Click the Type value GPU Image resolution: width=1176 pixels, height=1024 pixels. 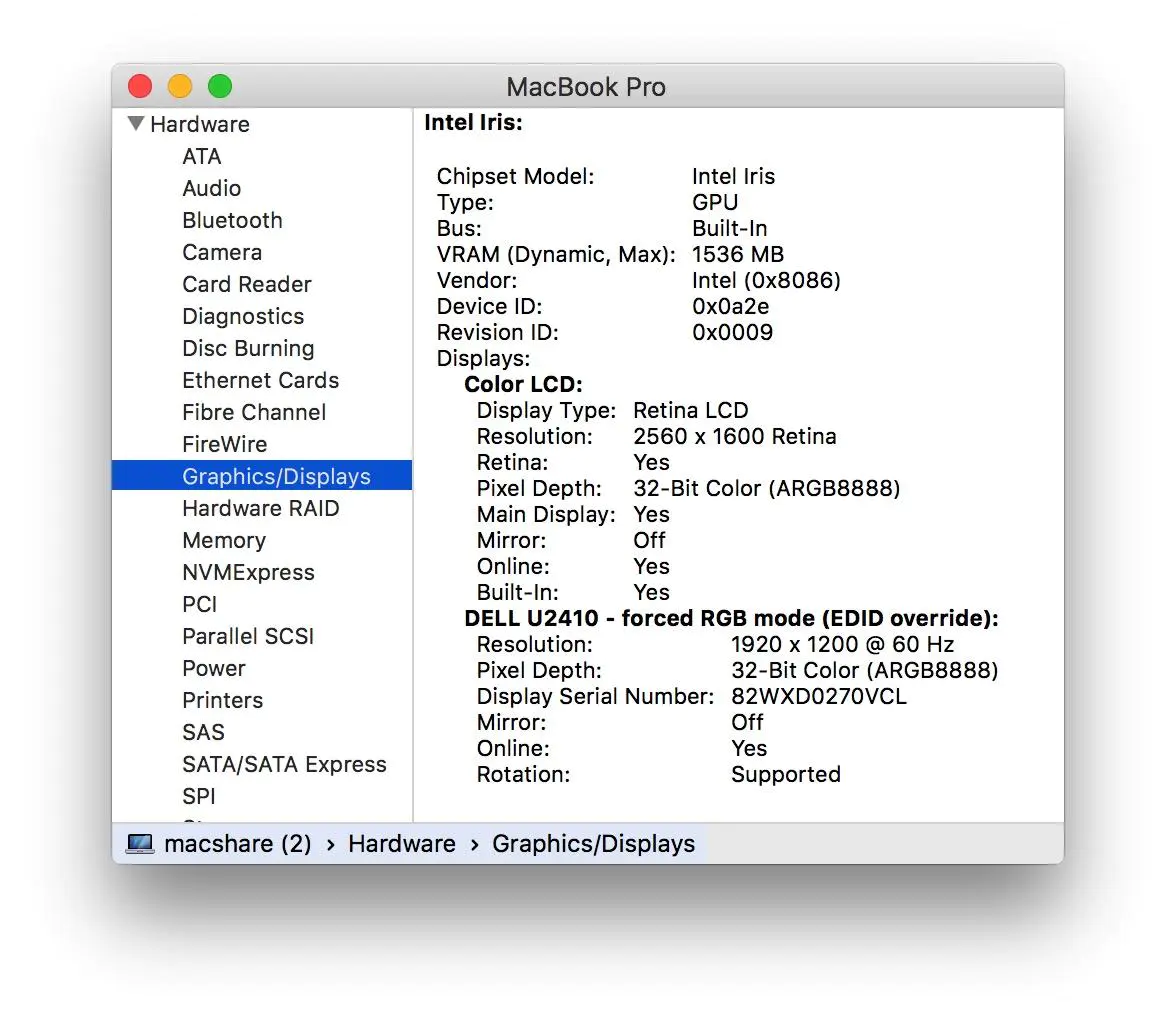click(x=715, y=203)
